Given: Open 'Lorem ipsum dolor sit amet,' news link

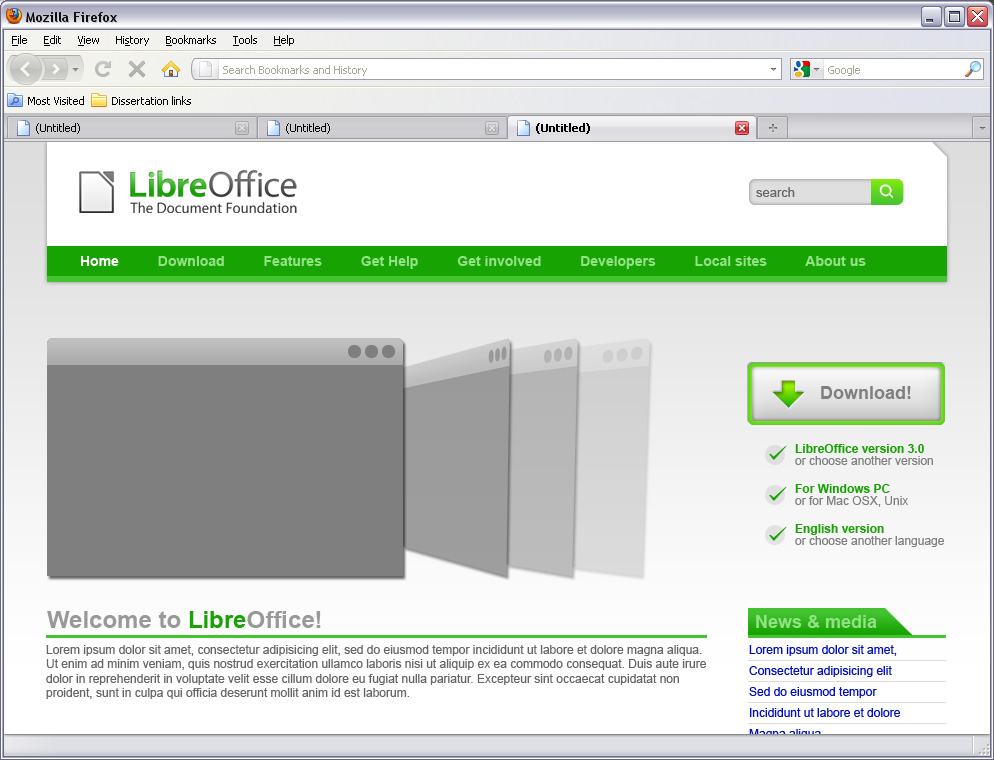Looking at the screenshot, I should (x=823, y=650).
